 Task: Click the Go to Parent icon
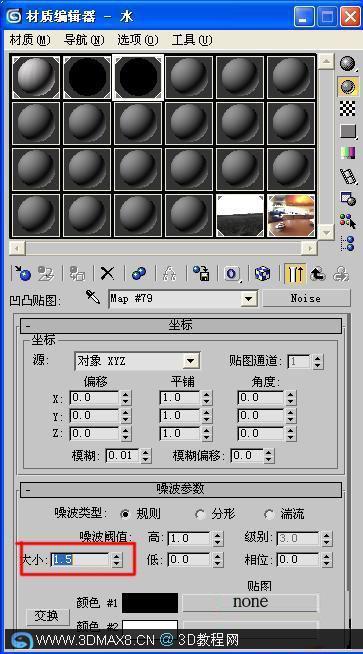318,274
